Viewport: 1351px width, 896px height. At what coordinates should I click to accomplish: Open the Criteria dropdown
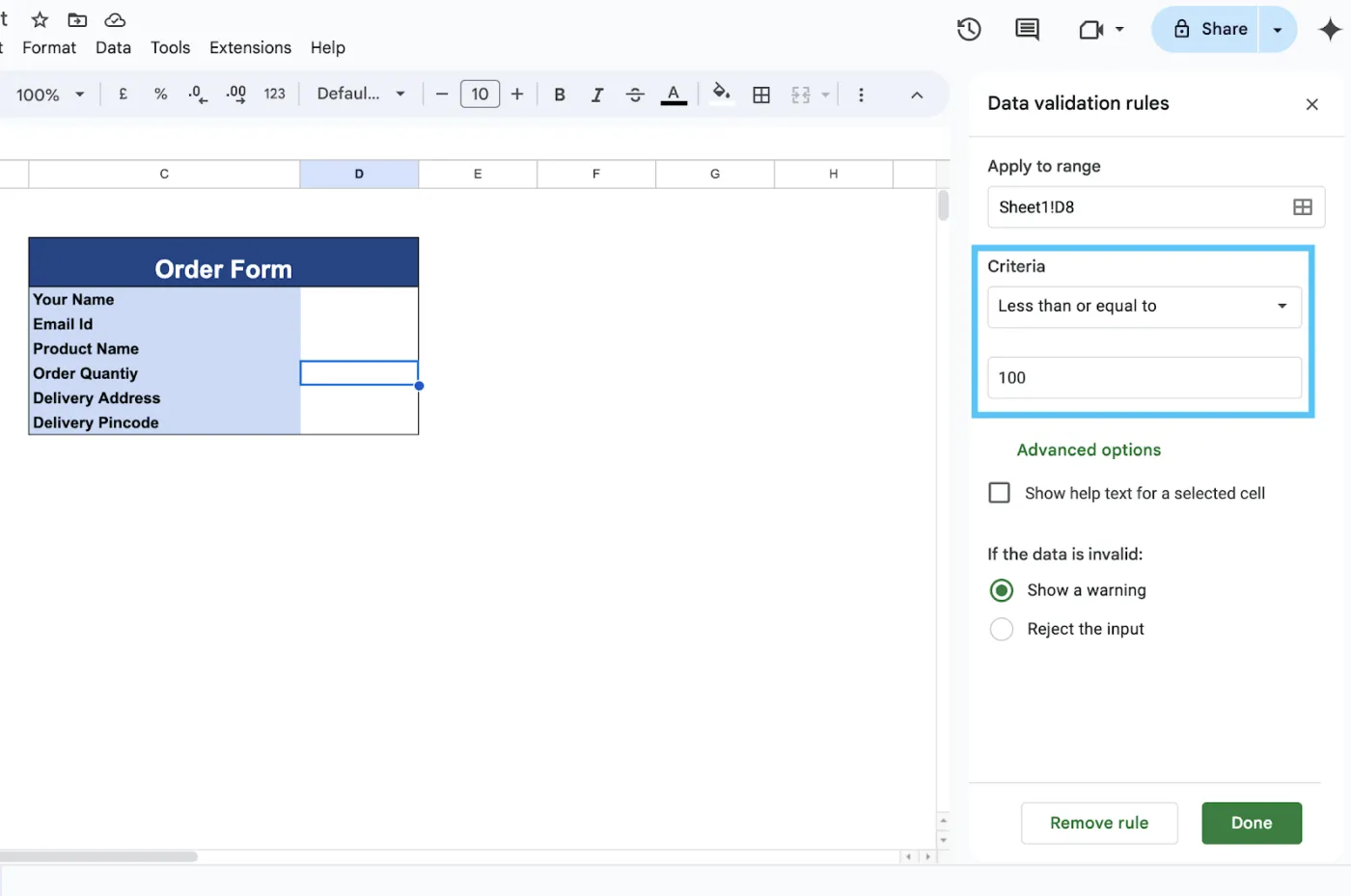click(x=1144, y=306)
